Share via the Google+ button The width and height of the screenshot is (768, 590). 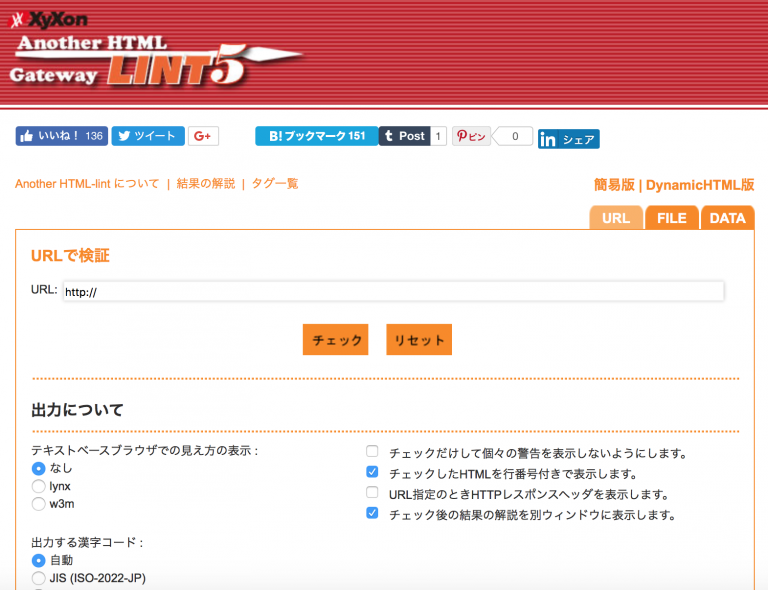pos(203,136)
